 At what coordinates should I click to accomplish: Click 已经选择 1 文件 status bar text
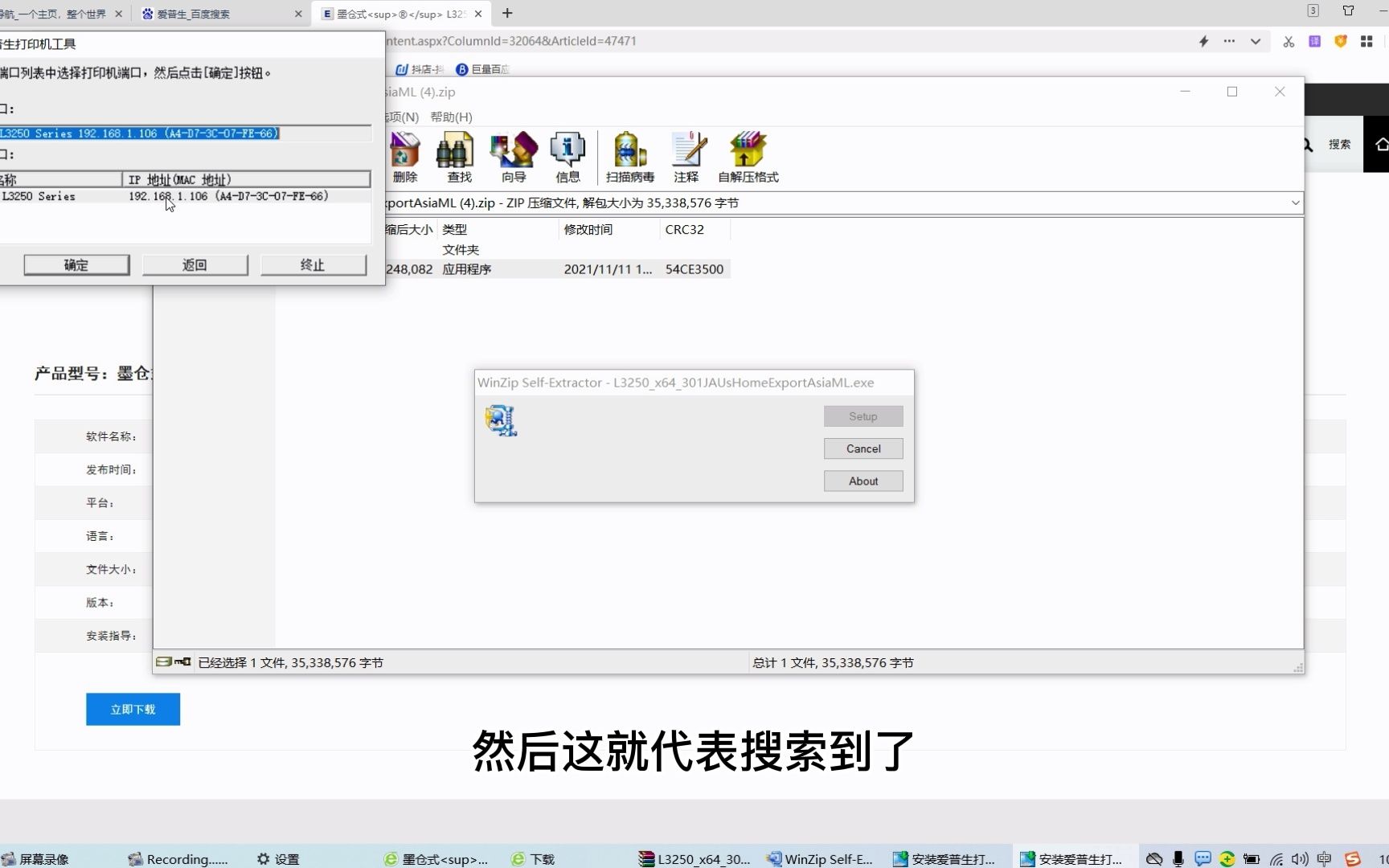tap(290, 662)
